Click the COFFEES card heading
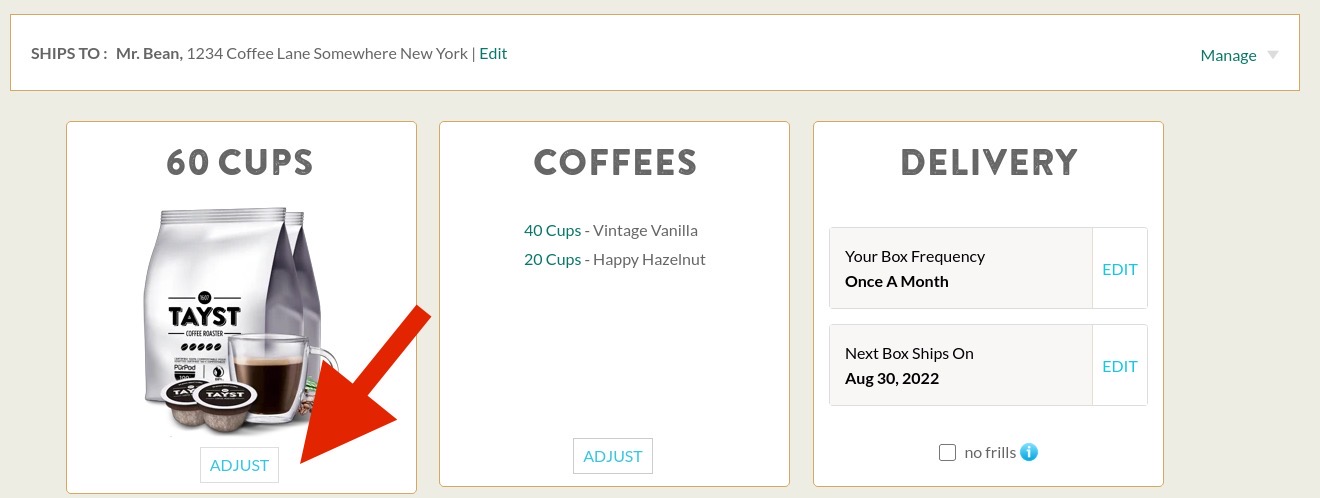The width and height of the screenshot is (1320, 498). pos(614,163)
